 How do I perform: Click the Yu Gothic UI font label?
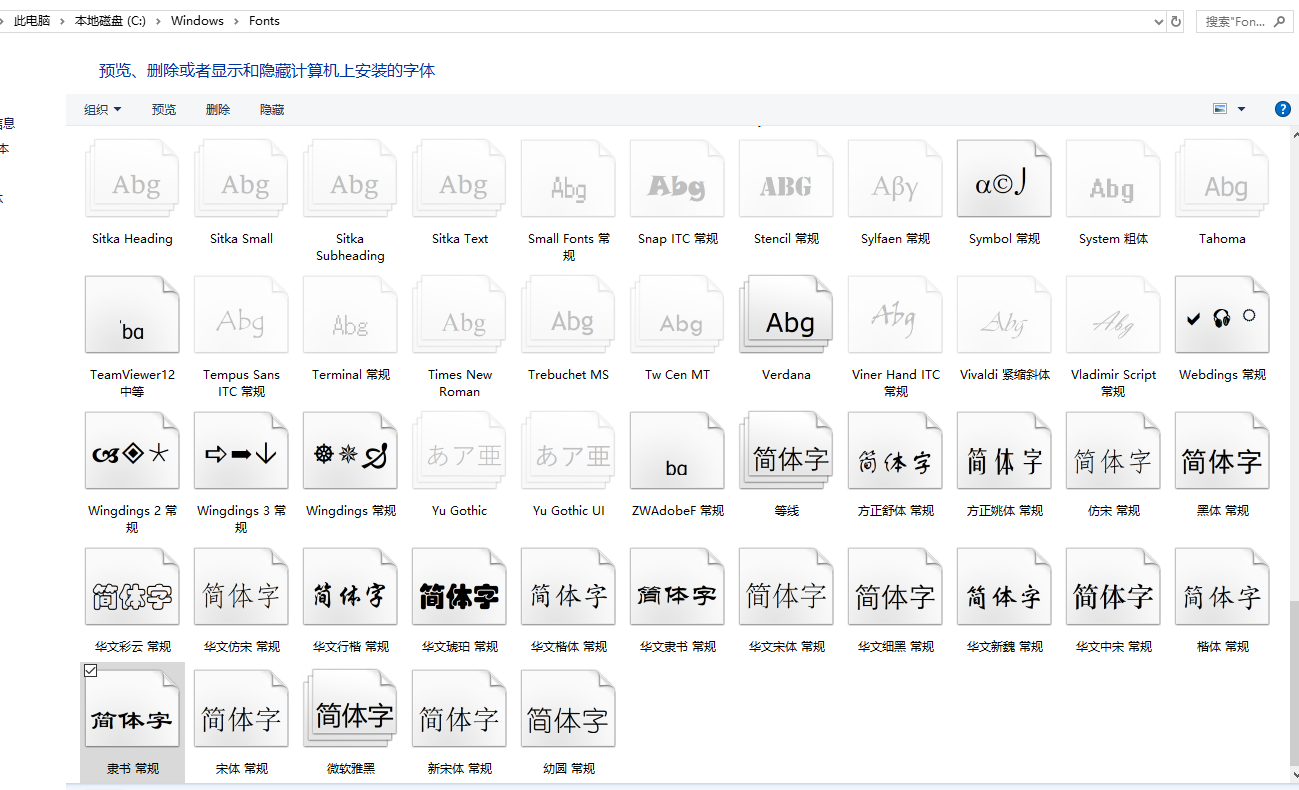[568, 511]
